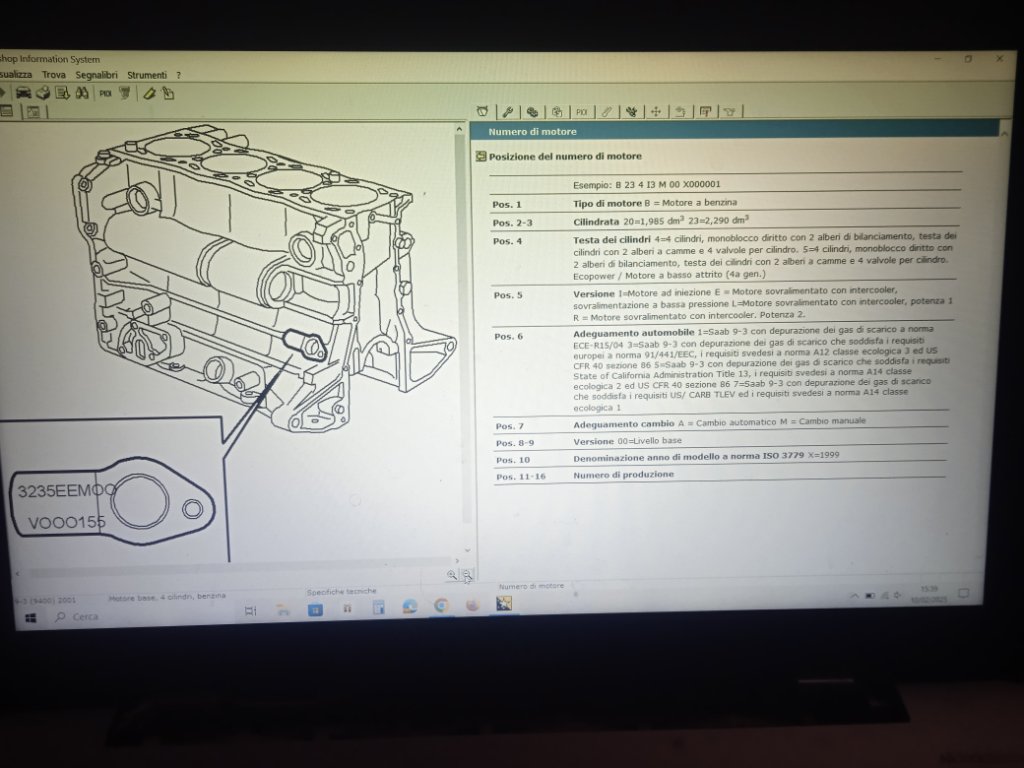Click the Pos. 8-9 row label
The width and height of the screenshot is (1024, 768).
pyautogui.click(x=515, y=443)
